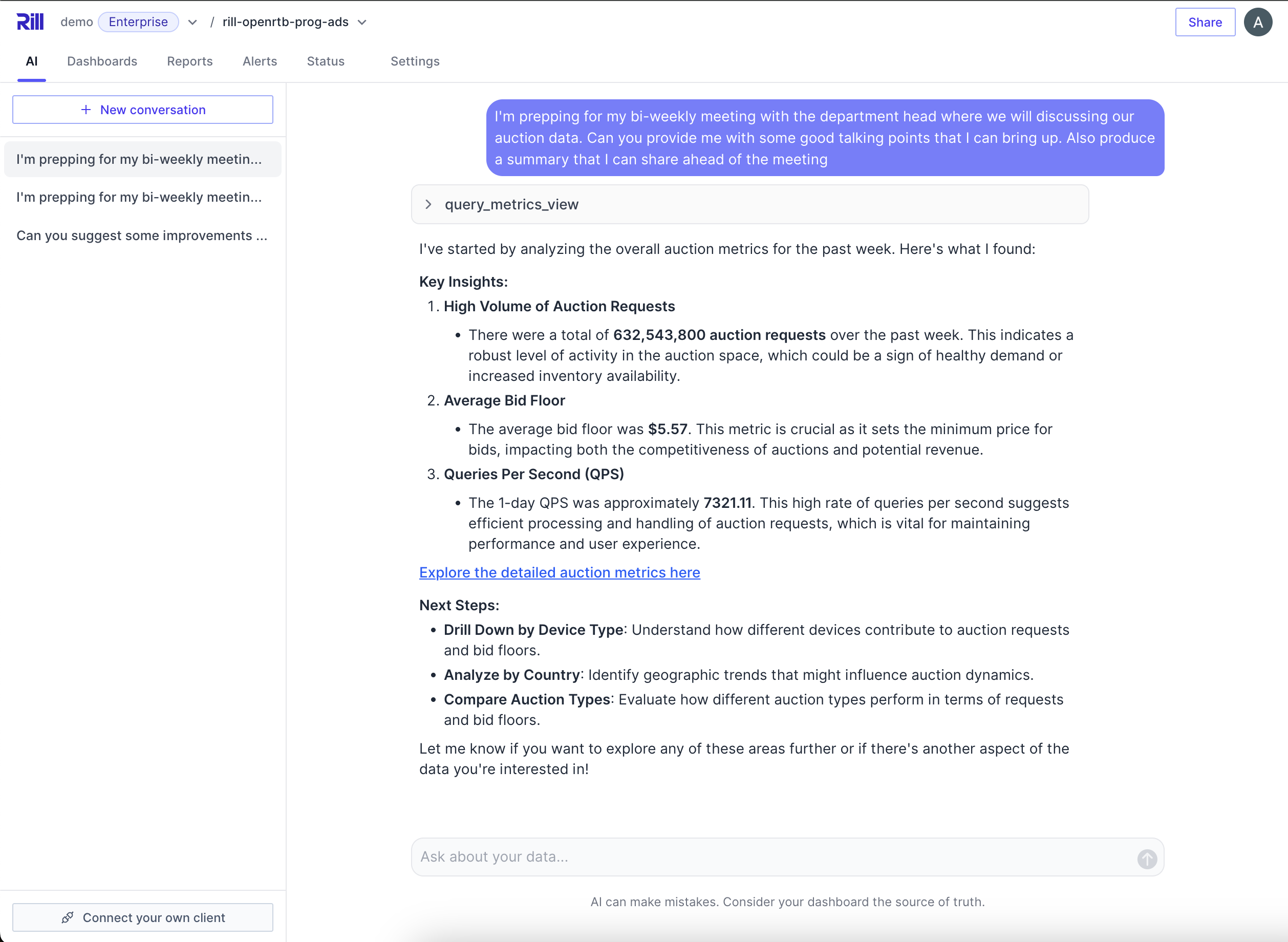Click the Enterprise plan badge
This screenshot has height=942, width=1288.
138,22
